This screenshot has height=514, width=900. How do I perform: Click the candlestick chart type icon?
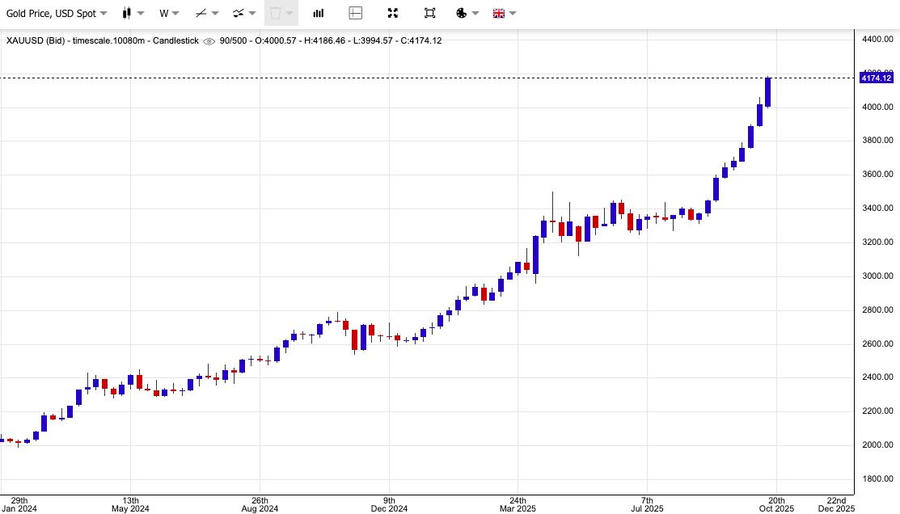pyautogui.click(x=127, y=13)
